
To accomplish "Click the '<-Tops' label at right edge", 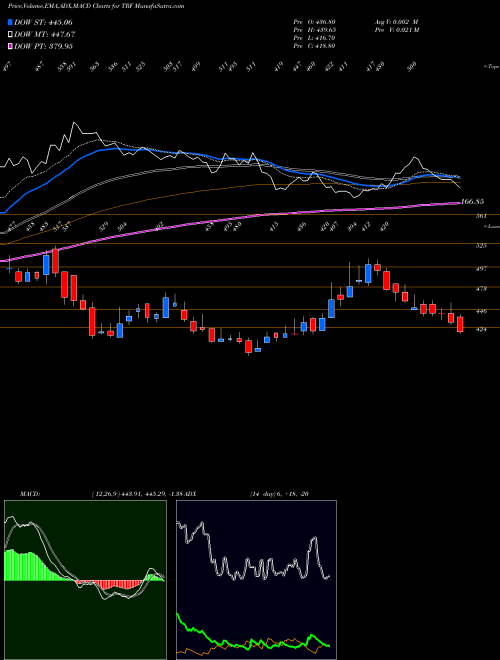I will pyautogui.click(x=491, y=67).
